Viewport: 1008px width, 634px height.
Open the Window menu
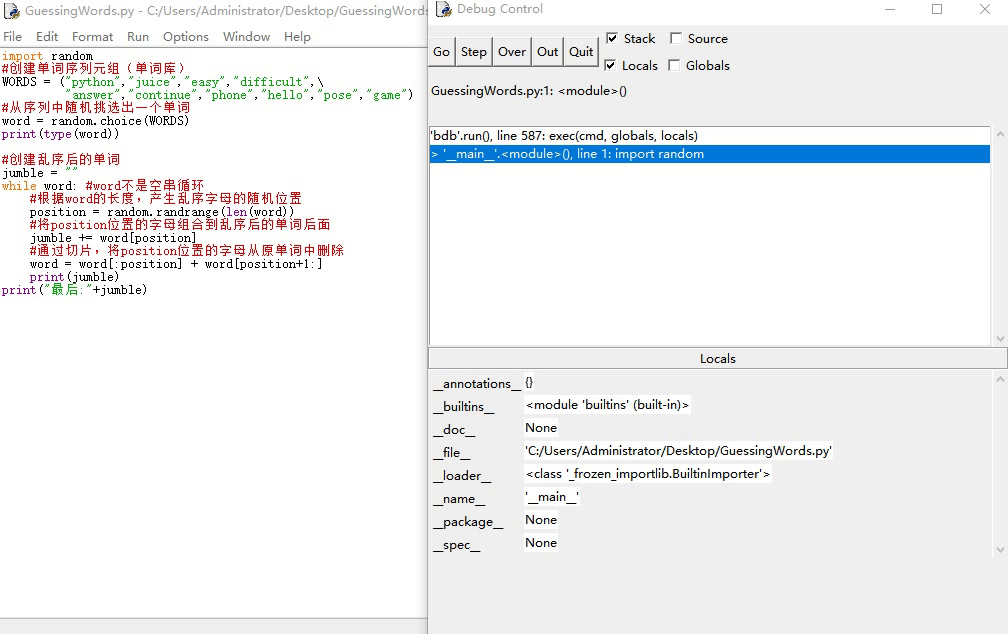point(246,36)
